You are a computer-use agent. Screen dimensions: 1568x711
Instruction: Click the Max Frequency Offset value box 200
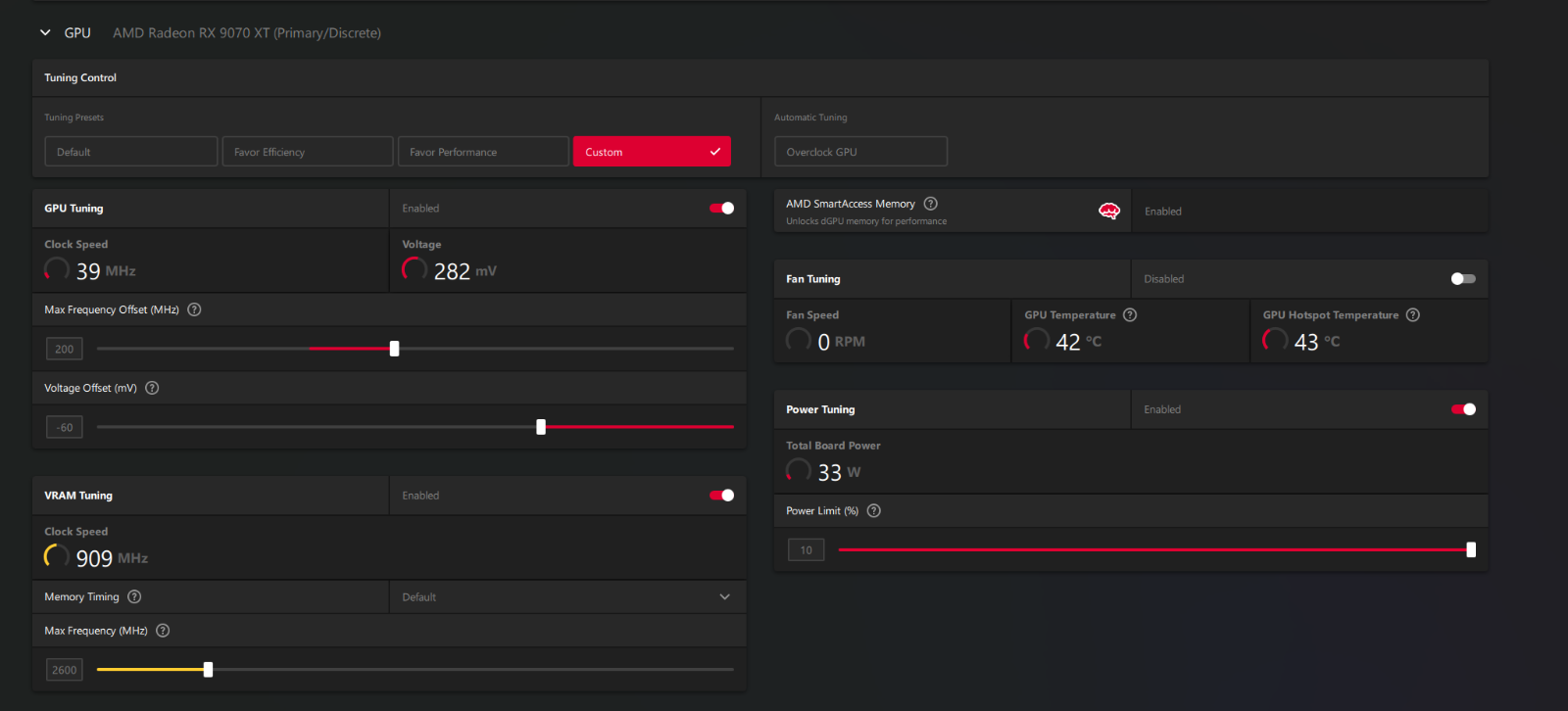tap(65, 349)
